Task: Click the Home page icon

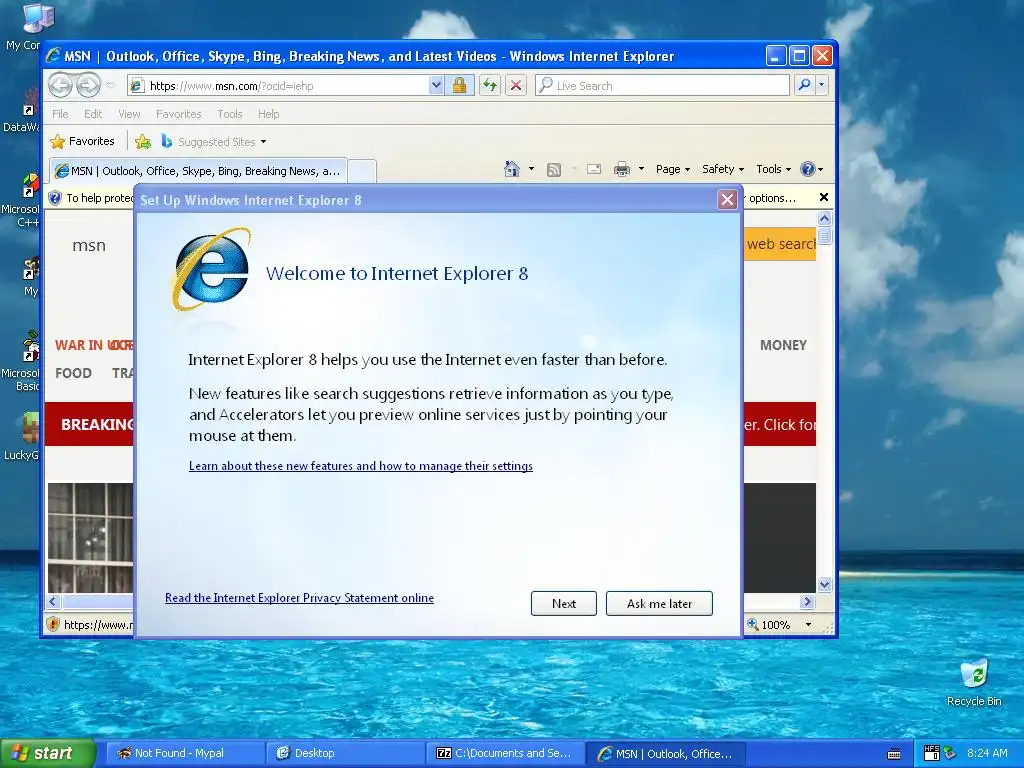Action: click(x=511, y=169)
